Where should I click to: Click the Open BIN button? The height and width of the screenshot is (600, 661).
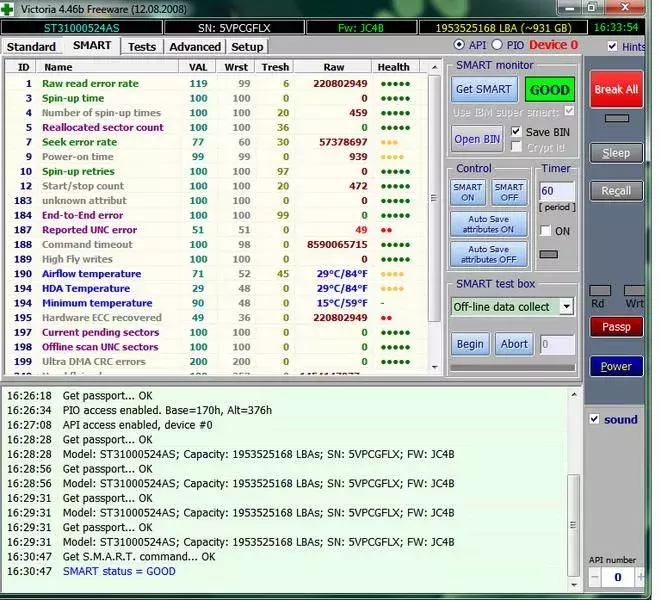pyautogui.click(x=477, y=139)
